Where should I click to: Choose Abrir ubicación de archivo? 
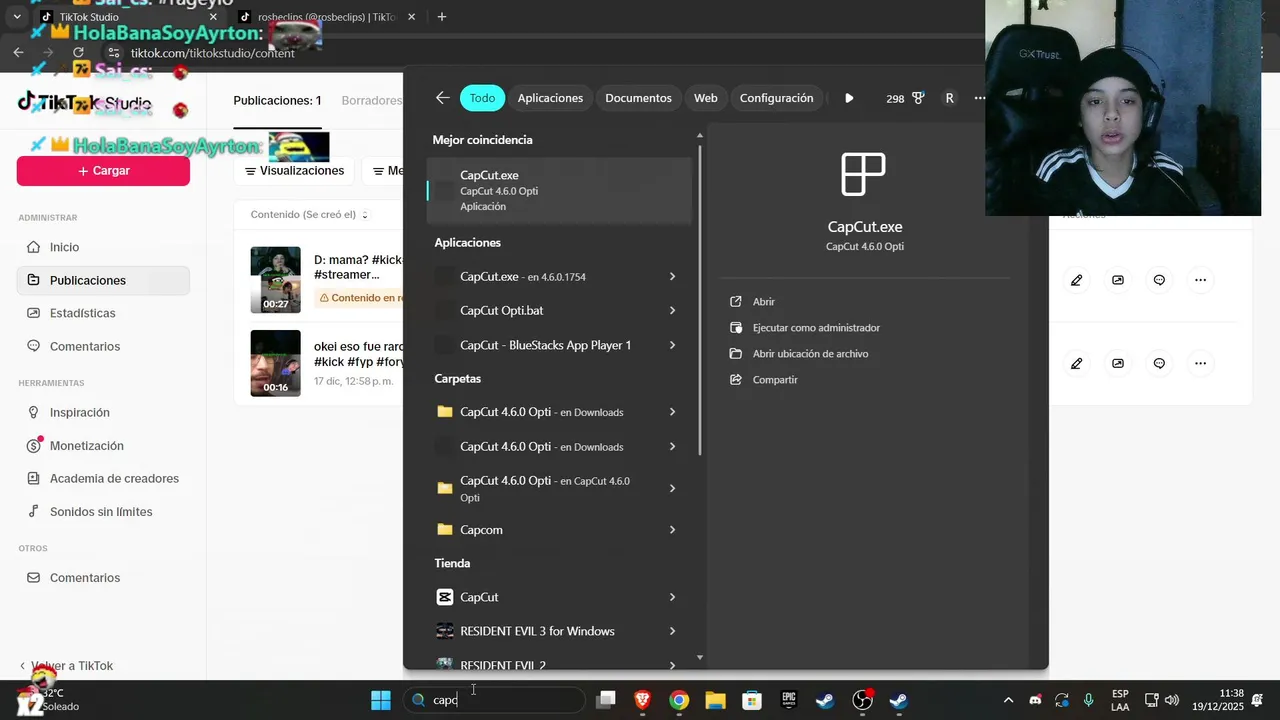point(810,353)
